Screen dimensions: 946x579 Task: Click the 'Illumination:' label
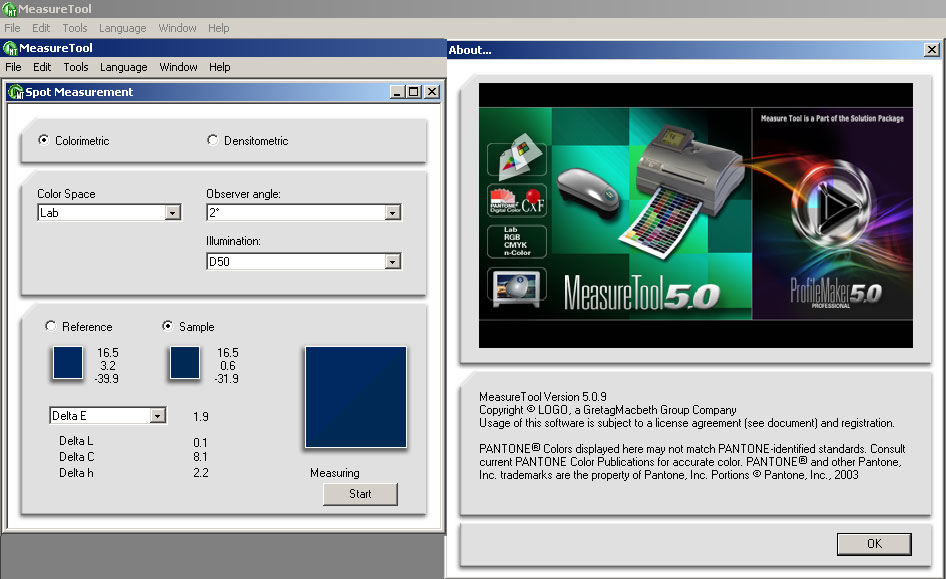coord(233,241)
